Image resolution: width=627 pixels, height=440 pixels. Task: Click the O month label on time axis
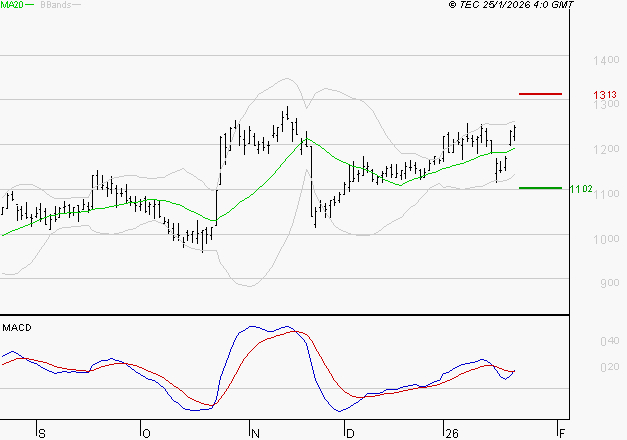click(146, 434)
